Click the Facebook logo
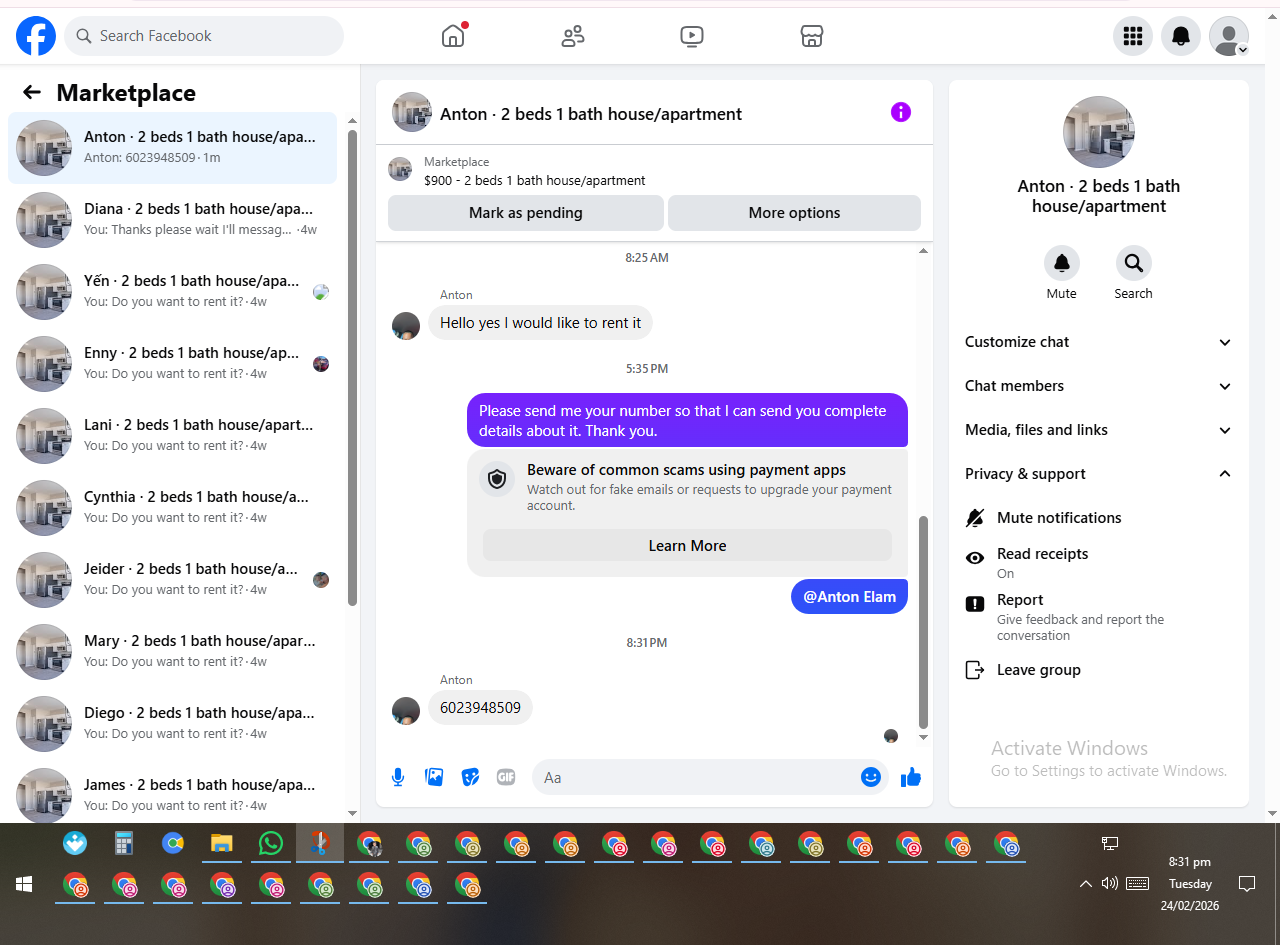The image size is (1280, 945). coord(36,36)
